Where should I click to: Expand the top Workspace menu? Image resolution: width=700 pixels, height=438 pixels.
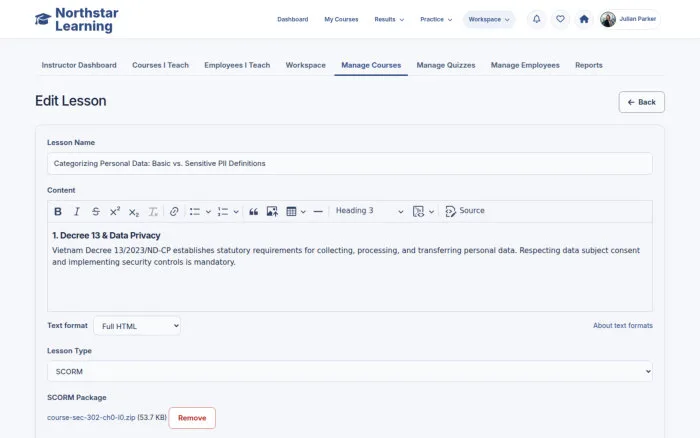pyautogui.click(x=489, y=19)
